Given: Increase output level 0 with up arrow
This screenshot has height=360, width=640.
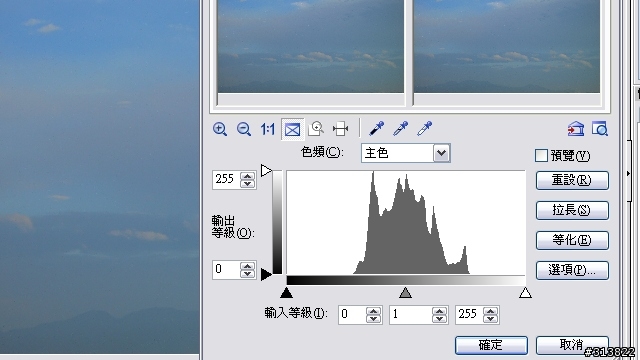Looking at the screenshot, I should (248, 266).
